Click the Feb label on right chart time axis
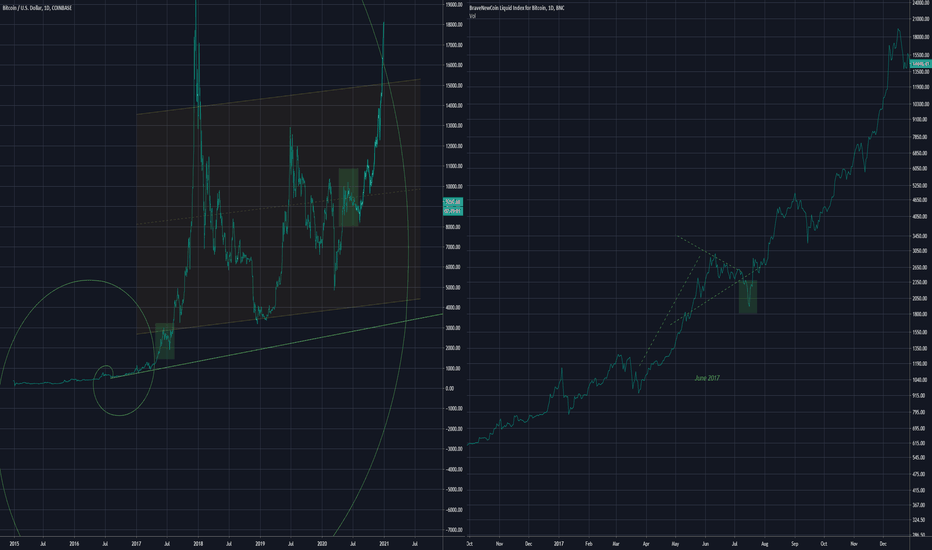 click(588, 543)
